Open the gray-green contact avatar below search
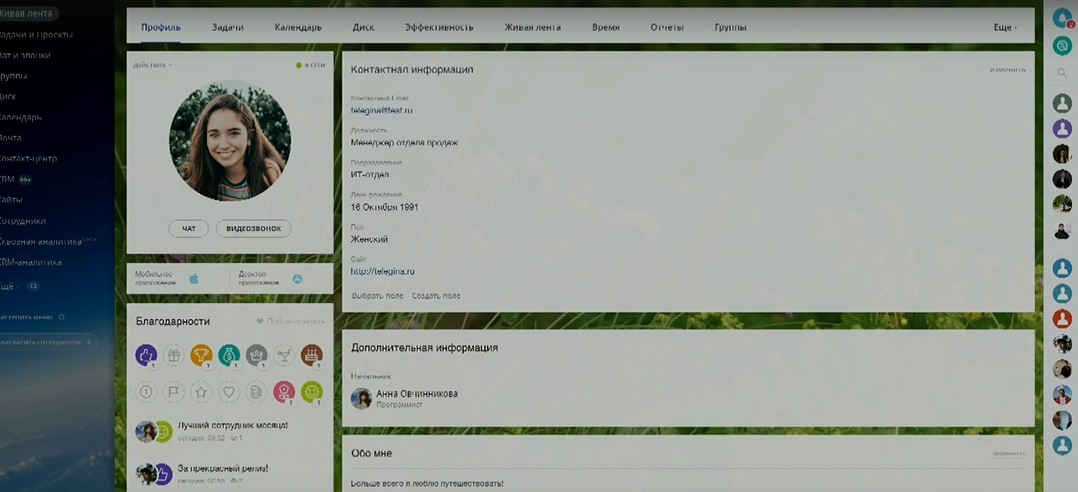The image size is (1078, 492). (1062, 104)
